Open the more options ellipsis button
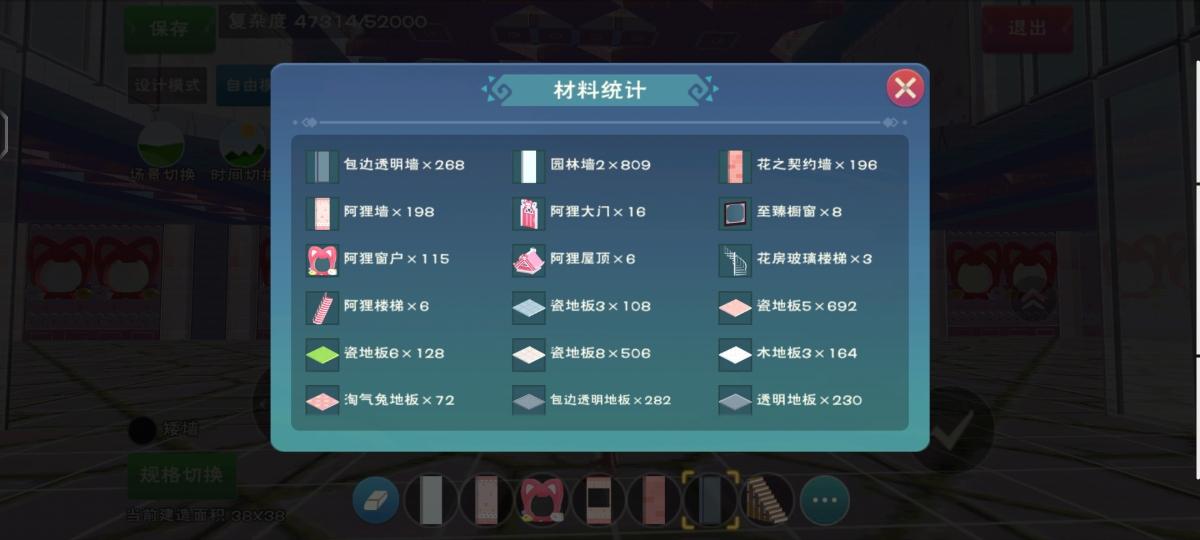Viewport: 1200px width, 540px height. click(824, 500)
